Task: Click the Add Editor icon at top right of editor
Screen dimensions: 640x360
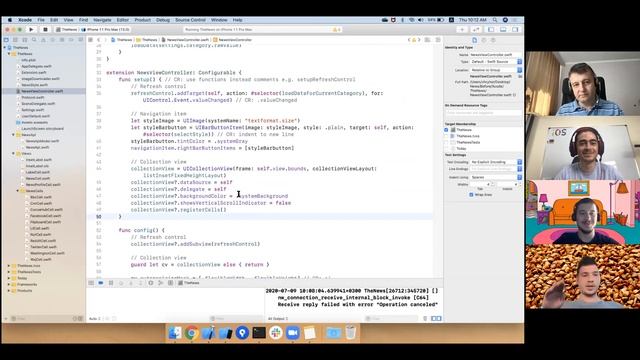Action: coord(438,40)
